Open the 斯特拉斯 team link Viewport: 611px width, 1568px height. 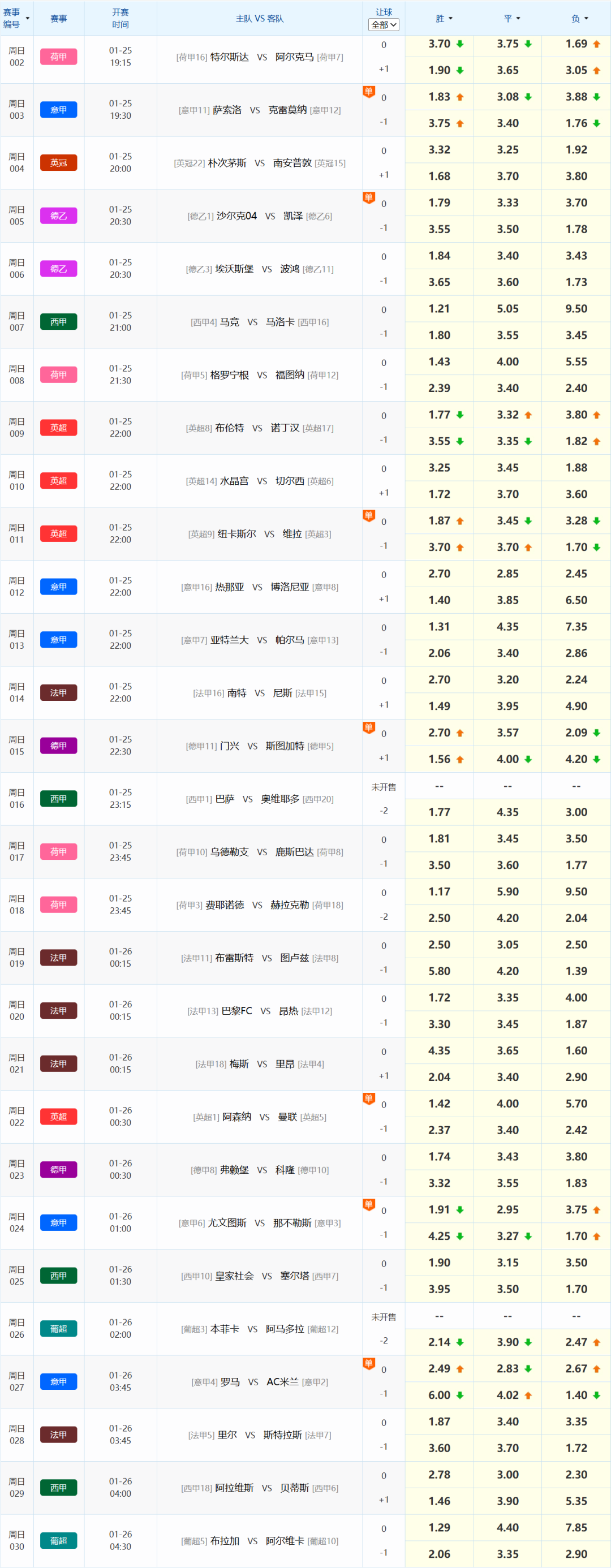tap(282, 1435)
